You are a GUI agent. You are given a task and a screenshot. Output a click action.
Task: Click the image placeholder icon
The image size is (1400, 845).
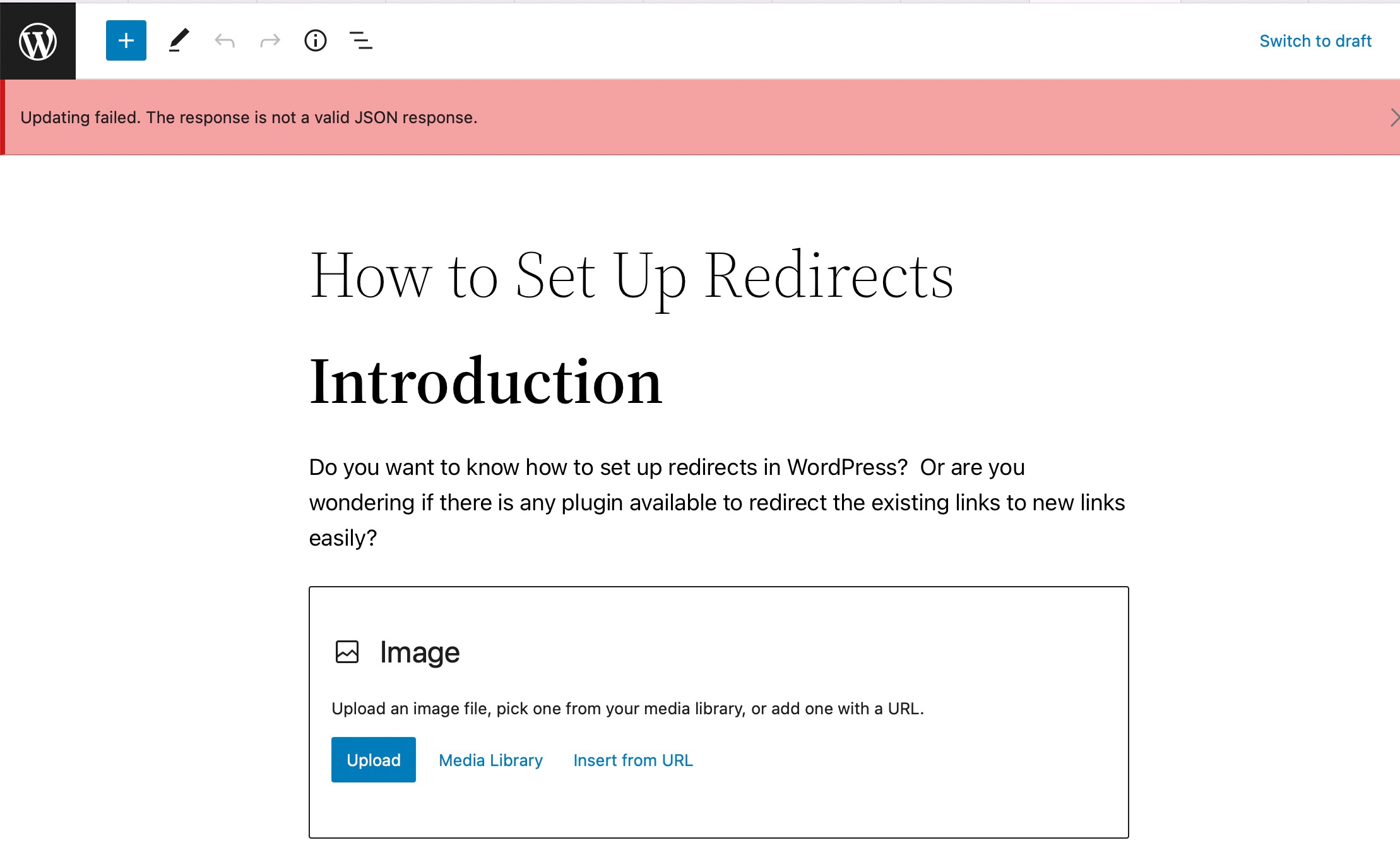[347, 651]
